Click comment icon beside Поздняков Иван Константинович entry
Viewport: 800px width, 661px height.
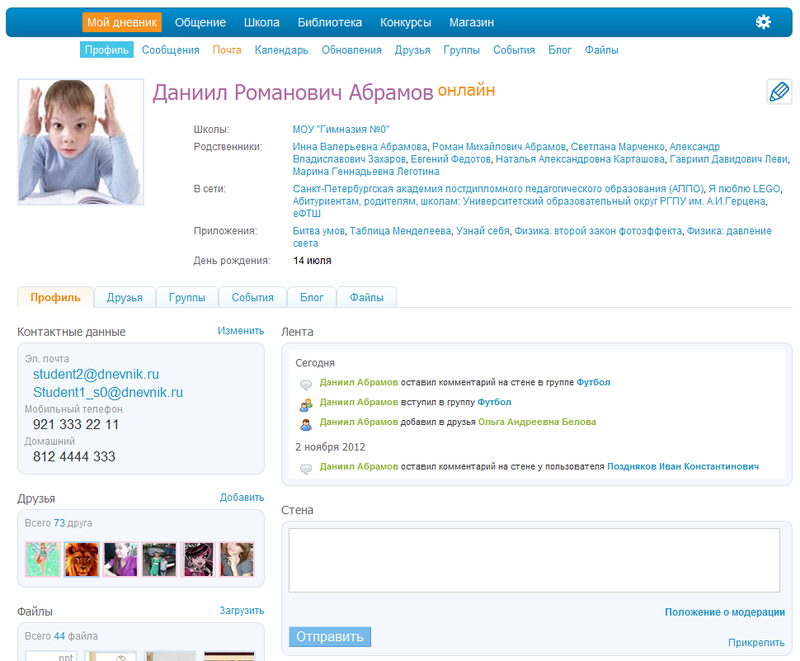click(x=306, y=468)
